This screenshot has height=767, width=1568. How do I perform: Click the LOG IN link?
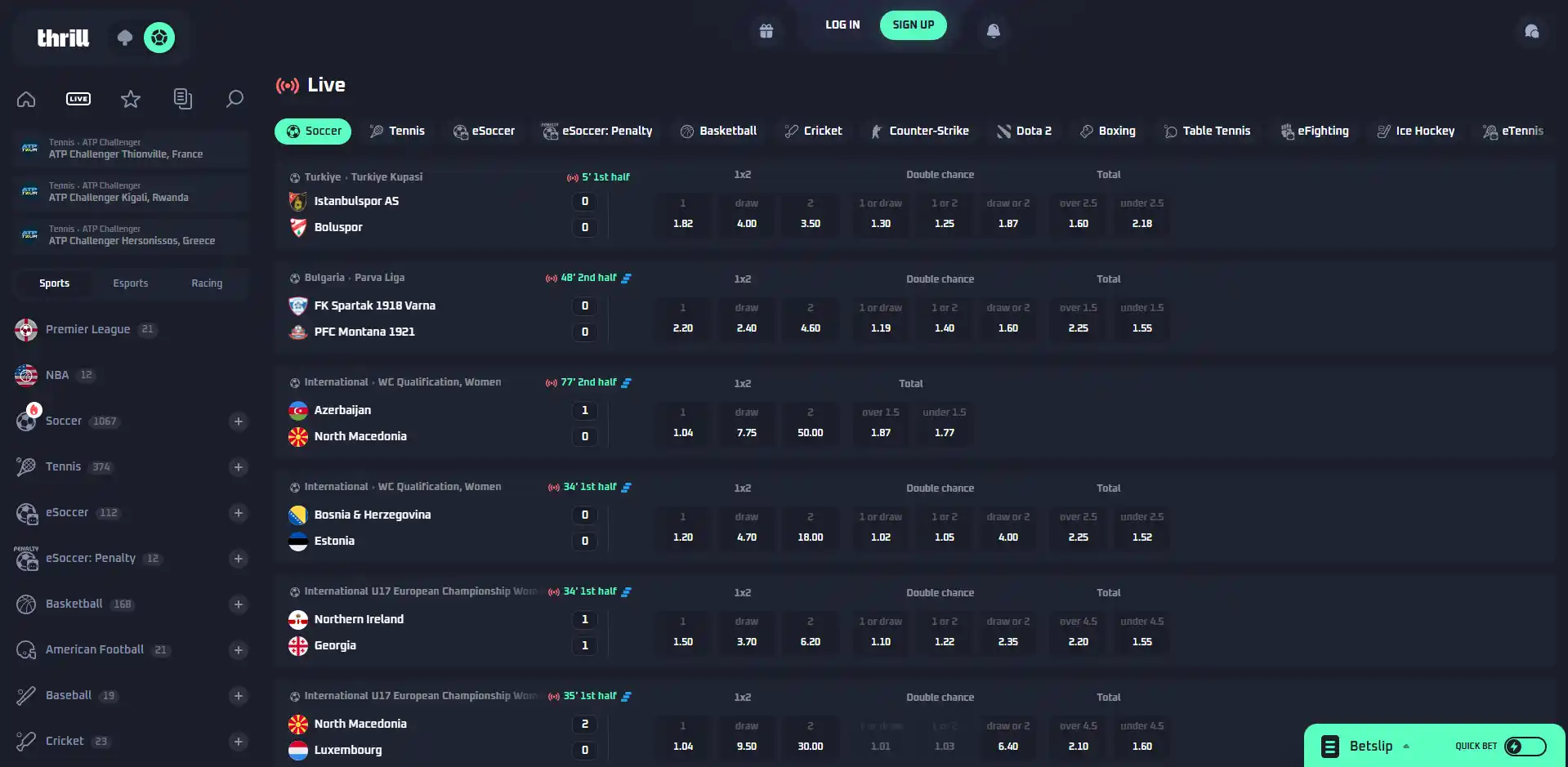tap(842, 25)
